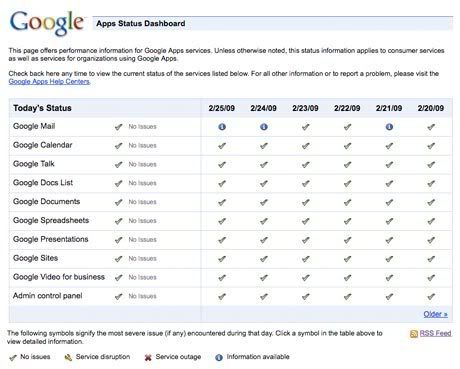Screen dimensions: 460x369
Task: Select the Google Sites row label
Action: coord(36,258)
